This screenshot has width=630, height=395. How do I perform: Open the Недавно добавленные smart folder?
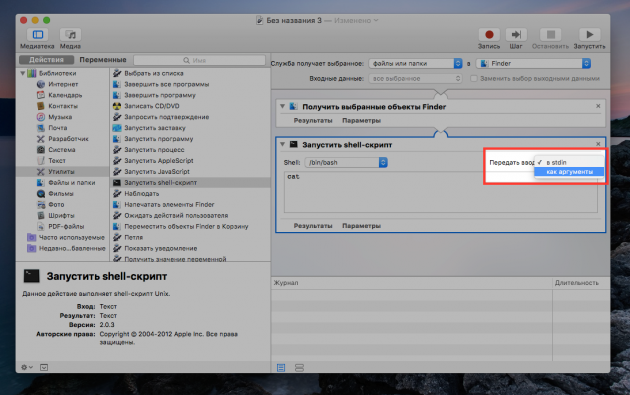[72, 248]
